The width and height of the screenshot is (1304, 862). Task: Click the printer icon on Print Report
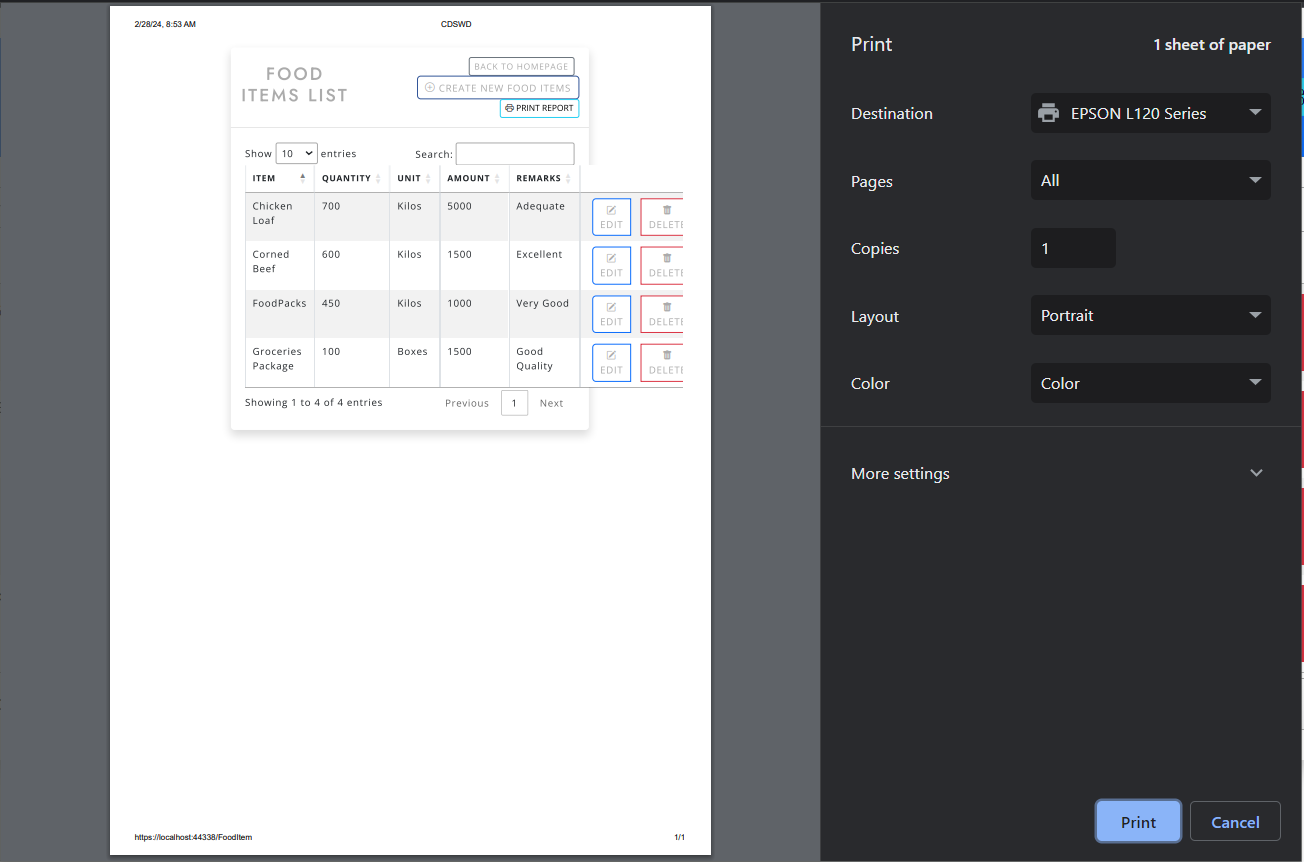click(510, 107)
